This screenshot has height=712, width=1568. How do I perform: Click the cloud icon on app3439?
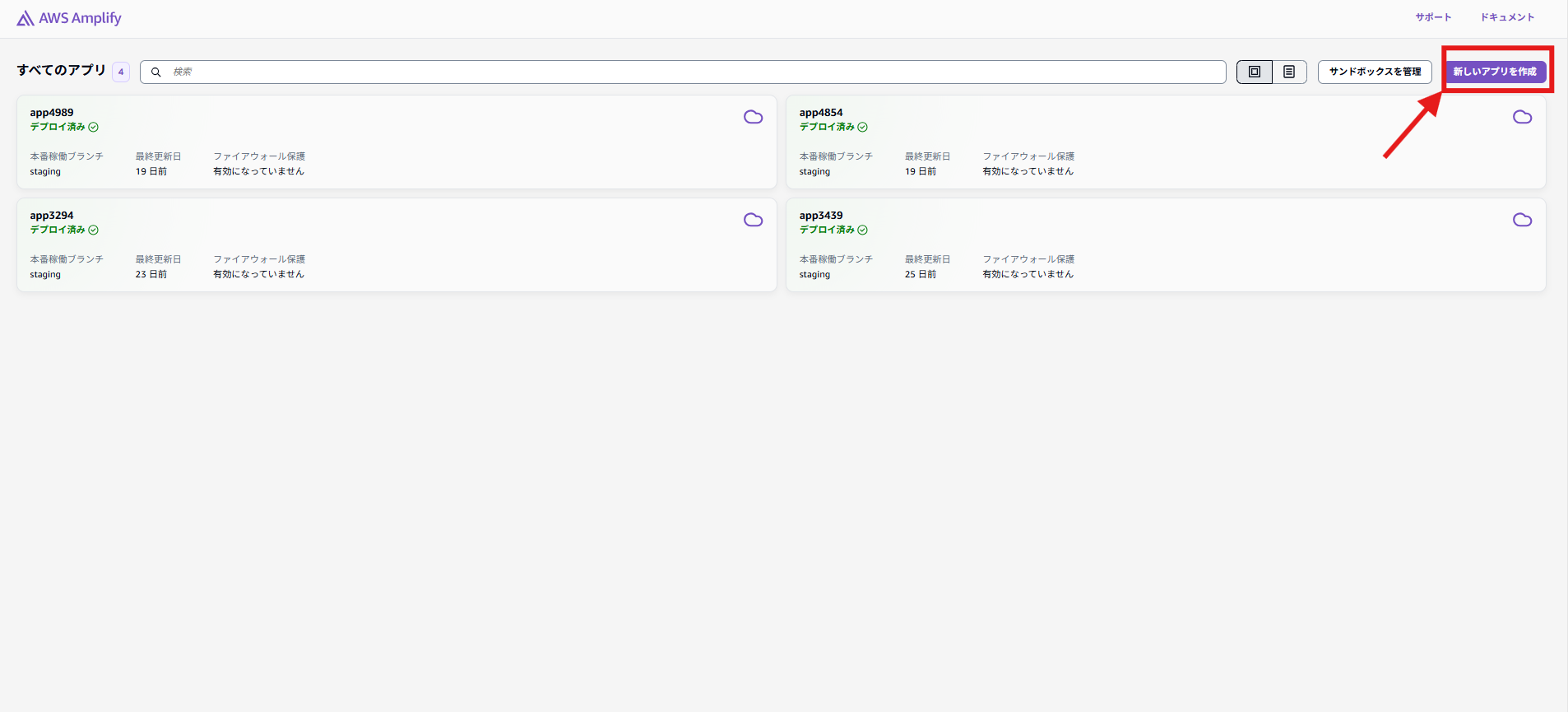(1522, 220)
